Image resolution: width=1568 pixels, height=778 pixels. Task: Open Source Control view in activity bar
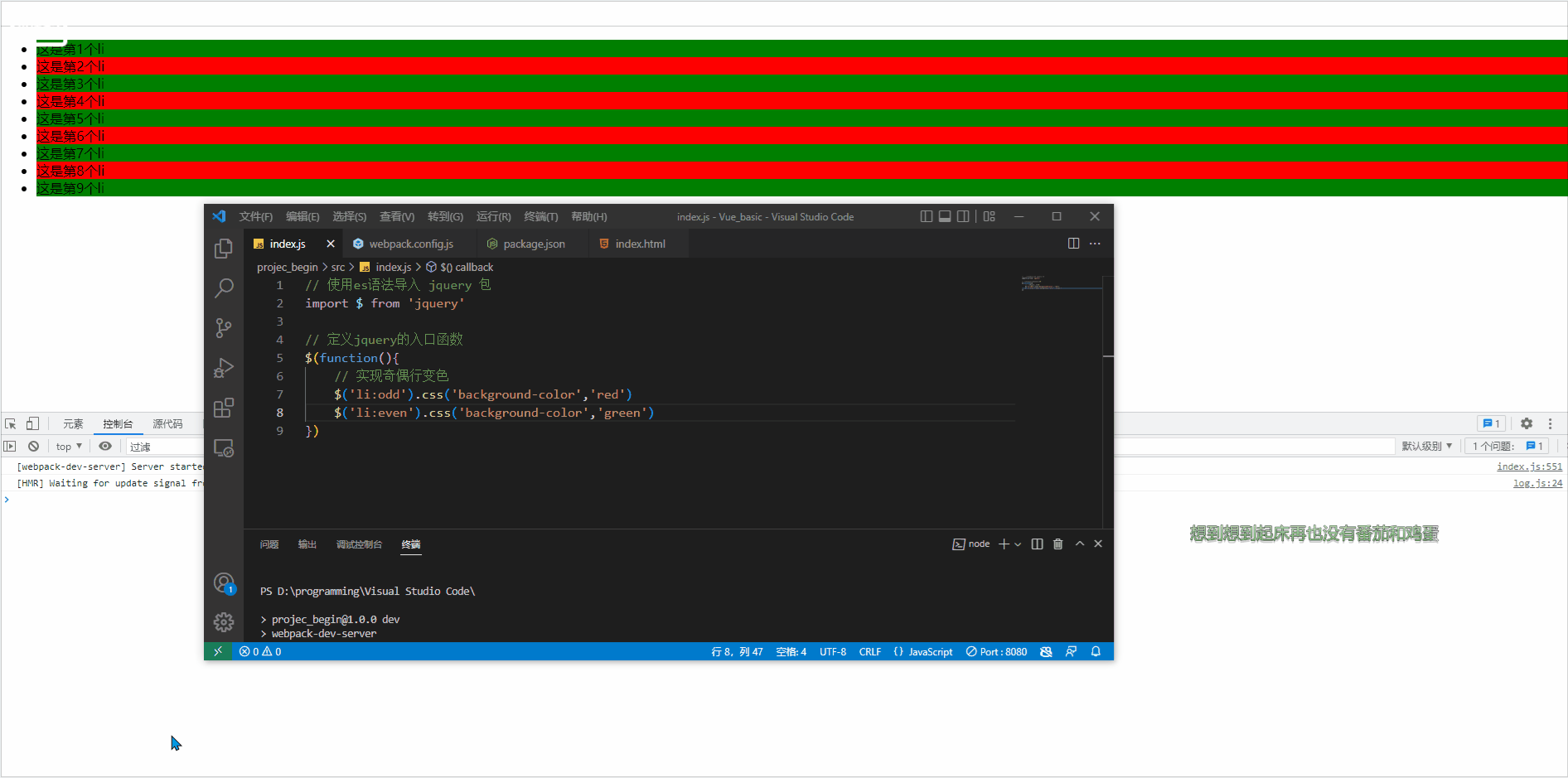click(224, 328)
